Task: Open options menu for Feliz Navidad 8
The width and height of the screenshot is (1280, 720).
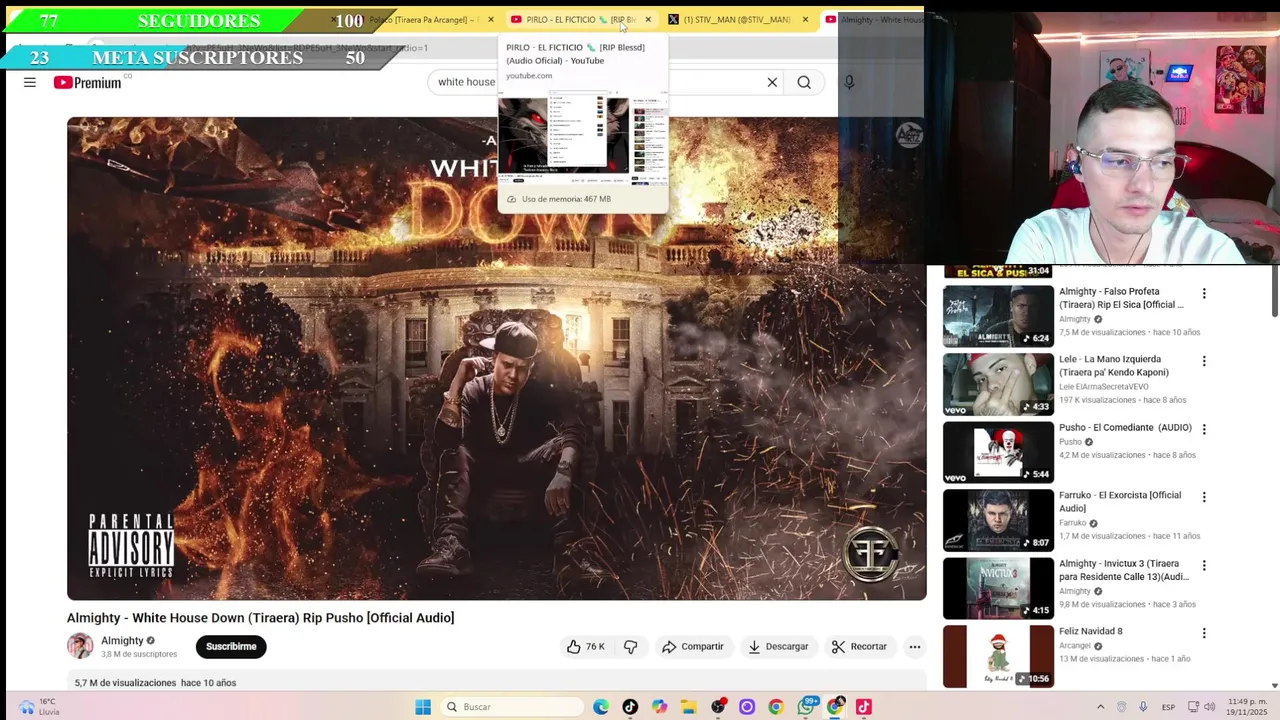Action: point(1204,633)
